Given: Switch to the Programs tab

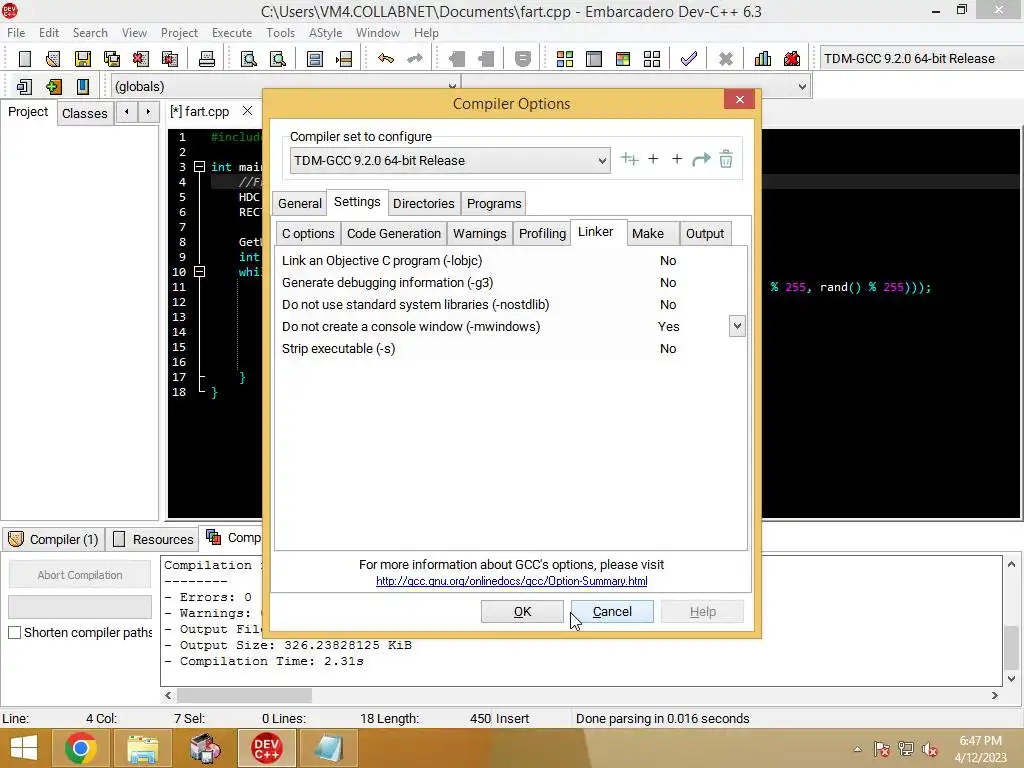Looking at the screenshot, I should coord(494,204).
